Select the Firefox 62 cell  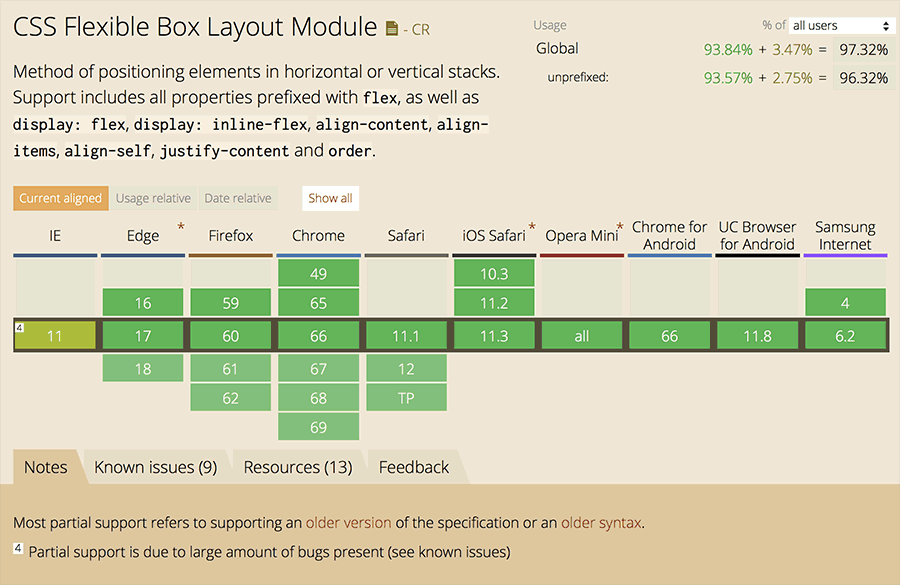point(231,397)
